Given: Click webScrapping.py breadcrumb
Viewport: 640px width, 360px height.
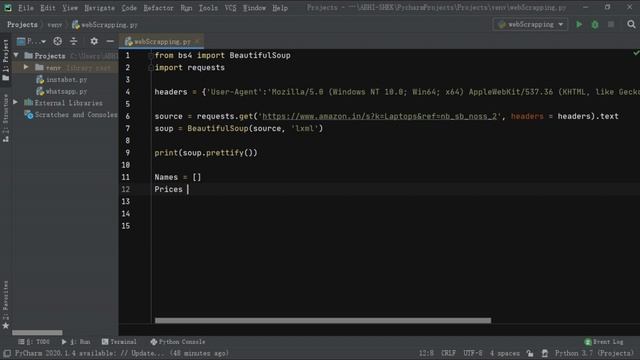Looking at the screenshot, I should click(x=105, y=25).
